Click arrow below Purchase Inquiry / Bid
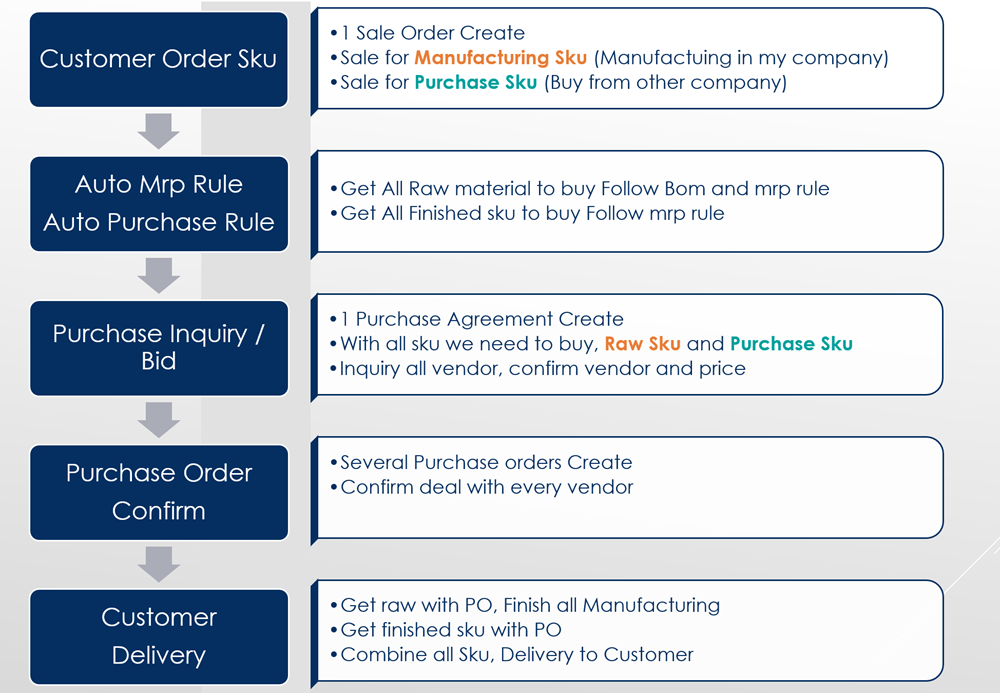The width and height of the screenshot is (1000, 693). (159, 419)
